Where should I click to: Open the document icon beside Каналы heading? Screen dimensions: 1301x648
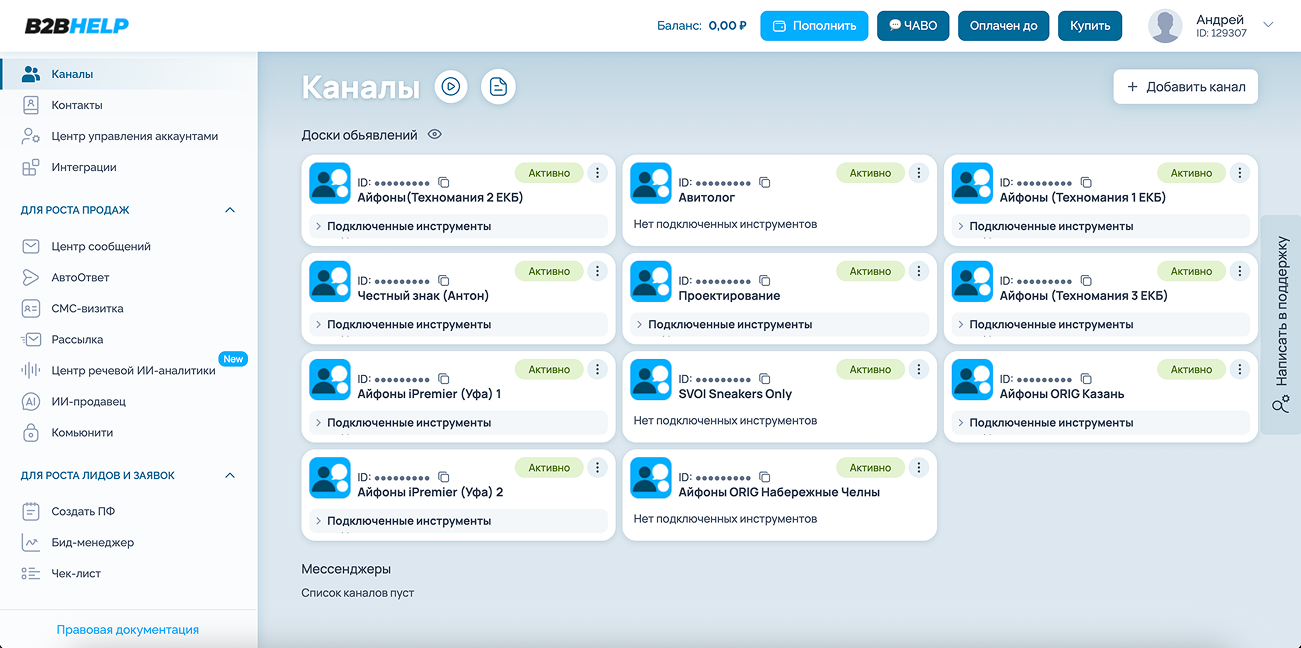tap(498, 87)
